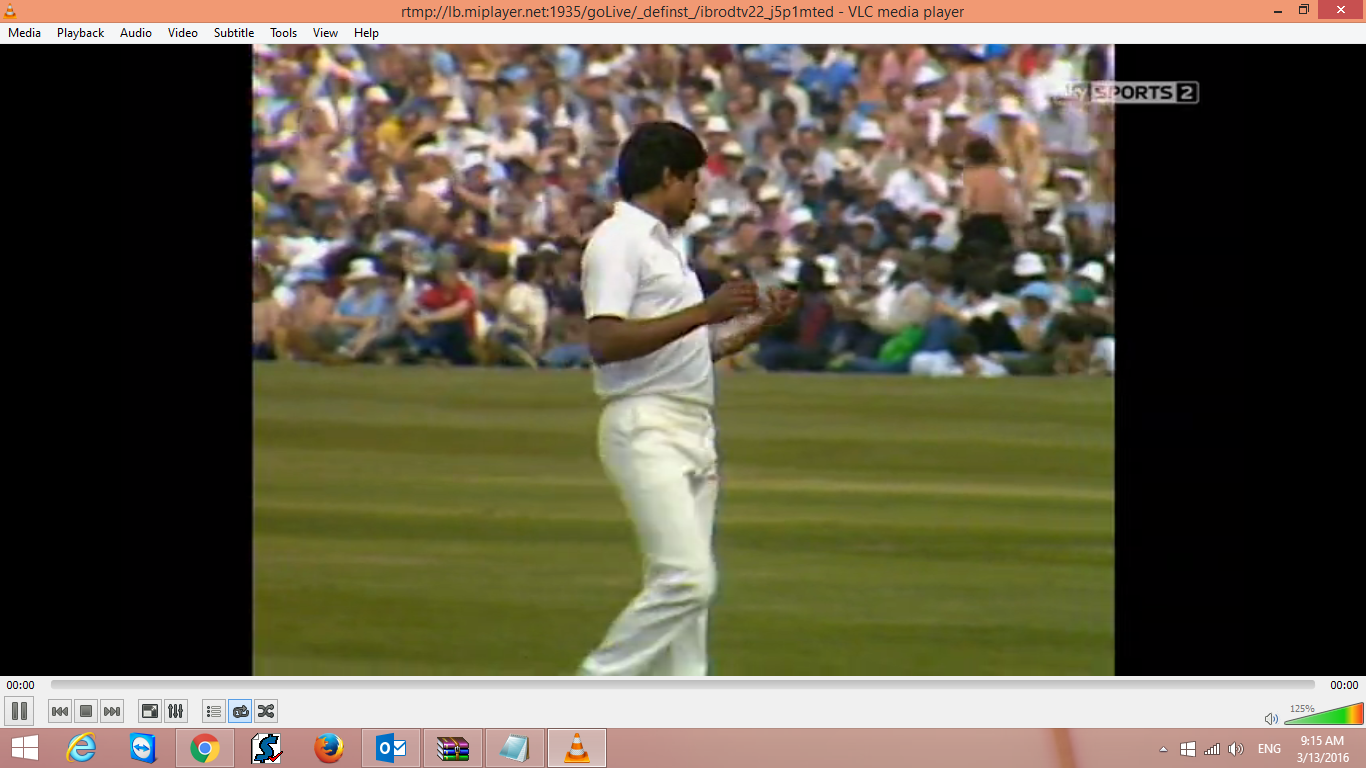The width and height of the screenshot is (1366, 768).
Task: Open Outlook from the taskbar
Action: tap(391, 748)
